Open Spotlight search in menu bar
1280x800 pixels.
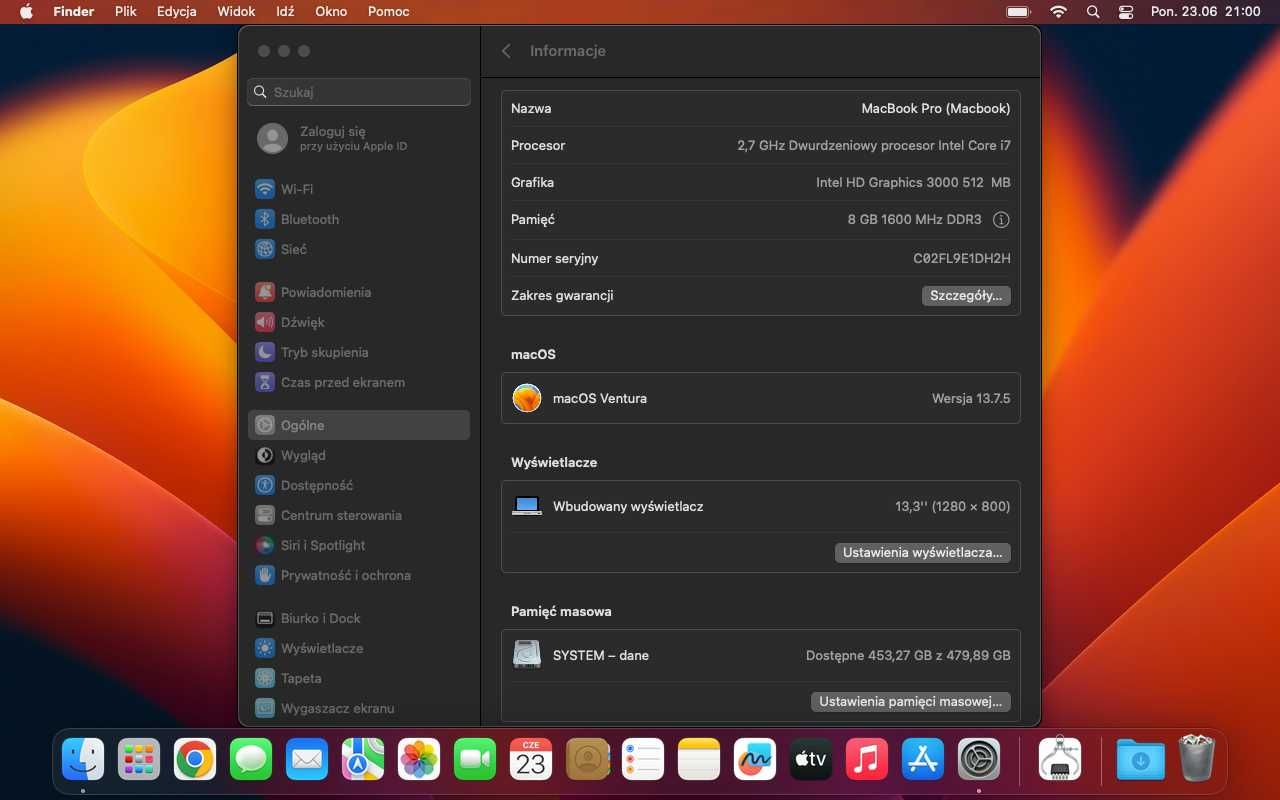pyautogui.click(x=1093, y=12)
